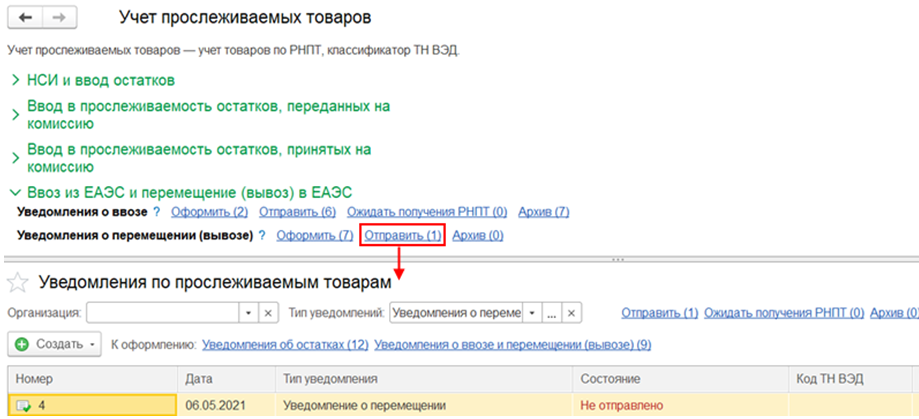Open Ожидать получения РНПТ (0) in upper panel

tap(427, 212)
